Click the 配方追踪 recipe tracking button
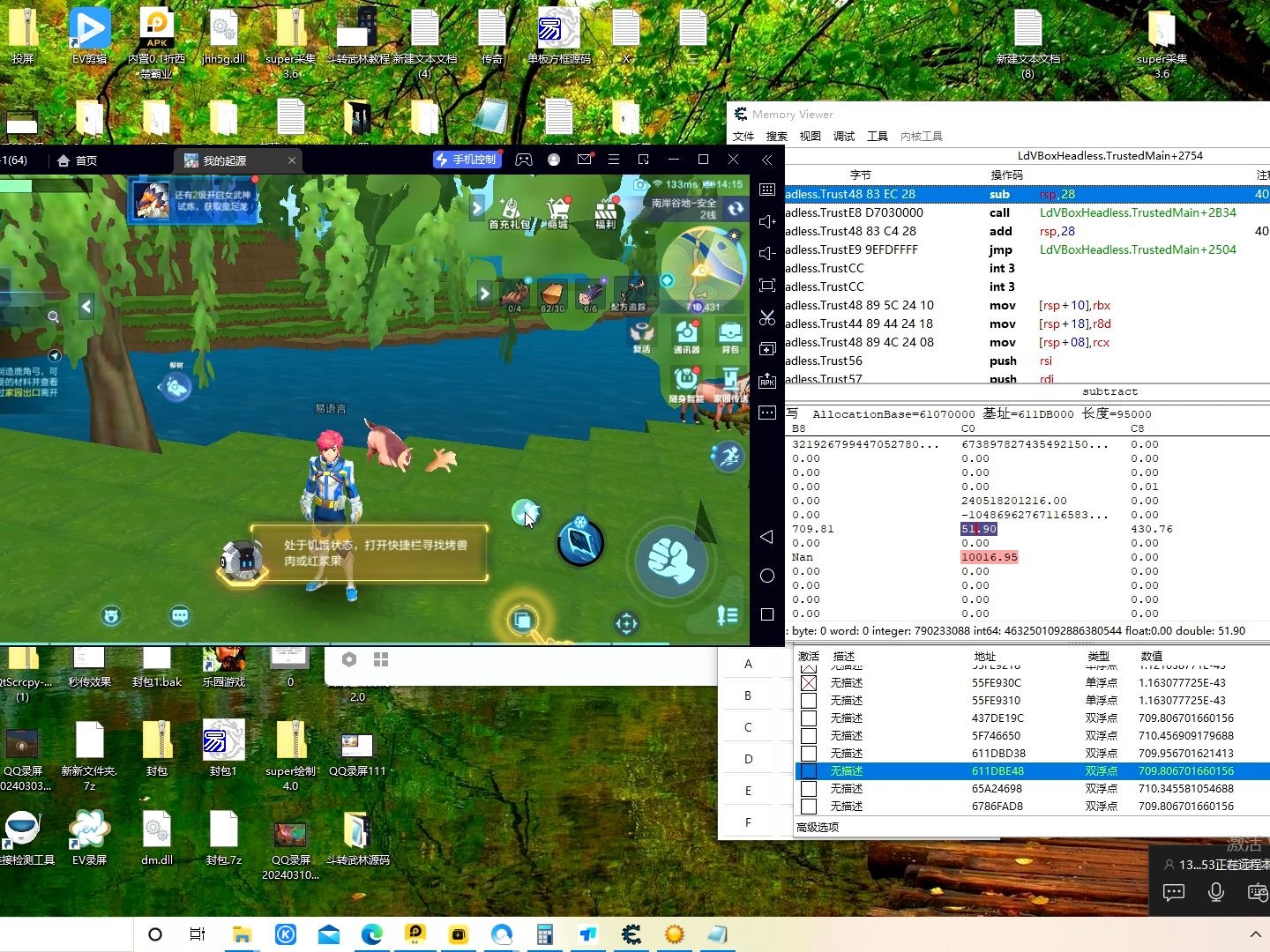Viewport: 1270px width, 952px height. (630, 294)
